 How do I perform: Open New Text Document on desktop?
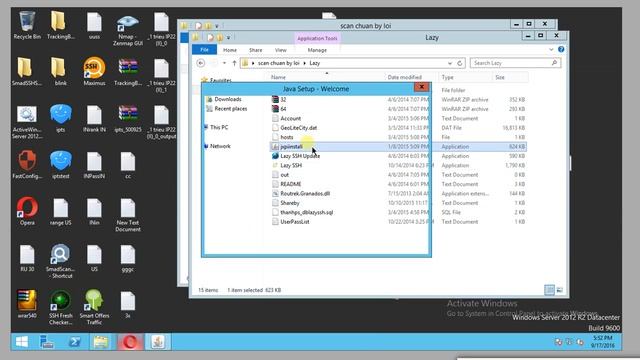tap(128, 215)
